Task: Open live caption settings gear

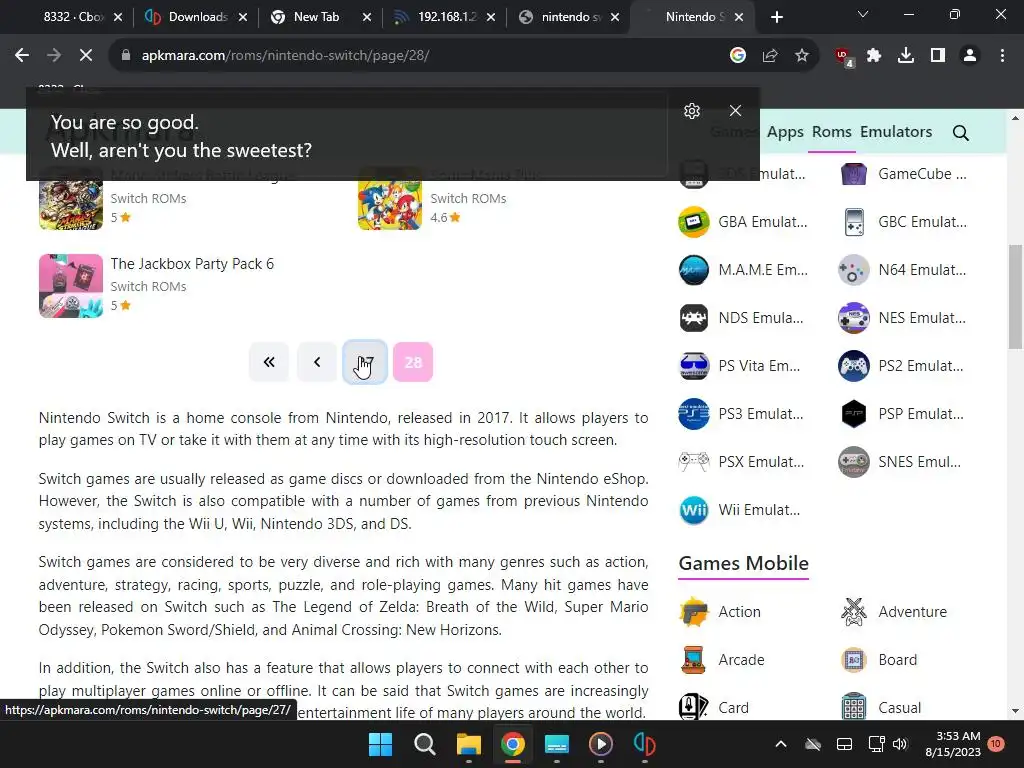Action: [x=692, y=111]
